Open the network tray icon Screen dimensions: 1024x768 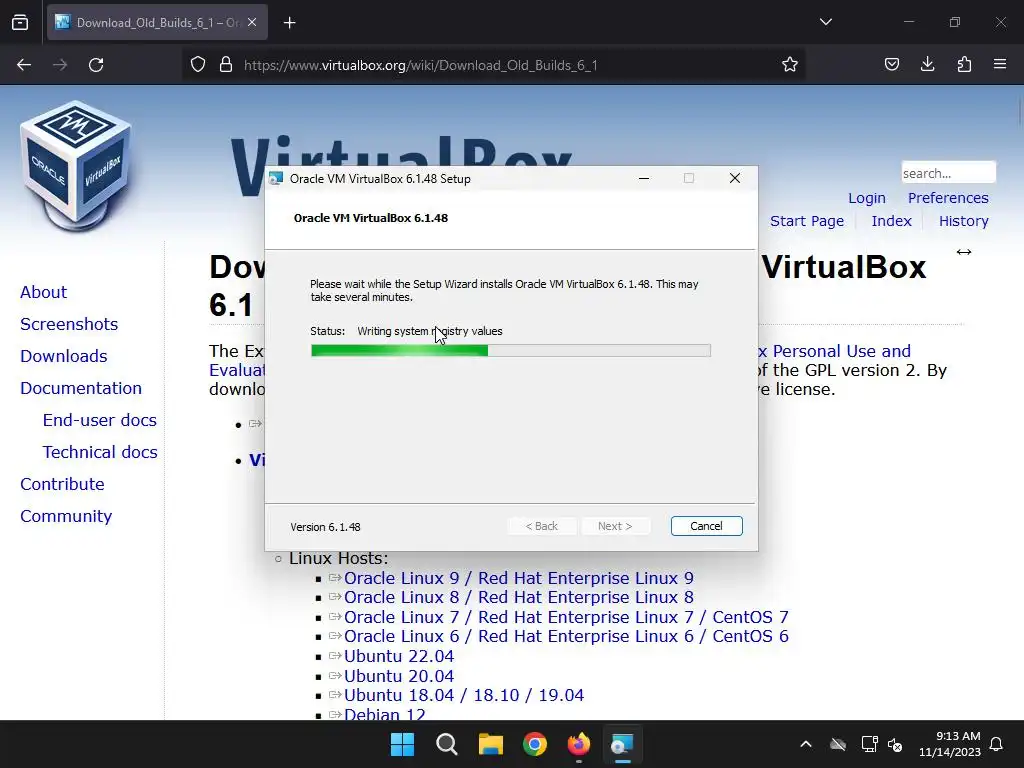click(869, 744)
